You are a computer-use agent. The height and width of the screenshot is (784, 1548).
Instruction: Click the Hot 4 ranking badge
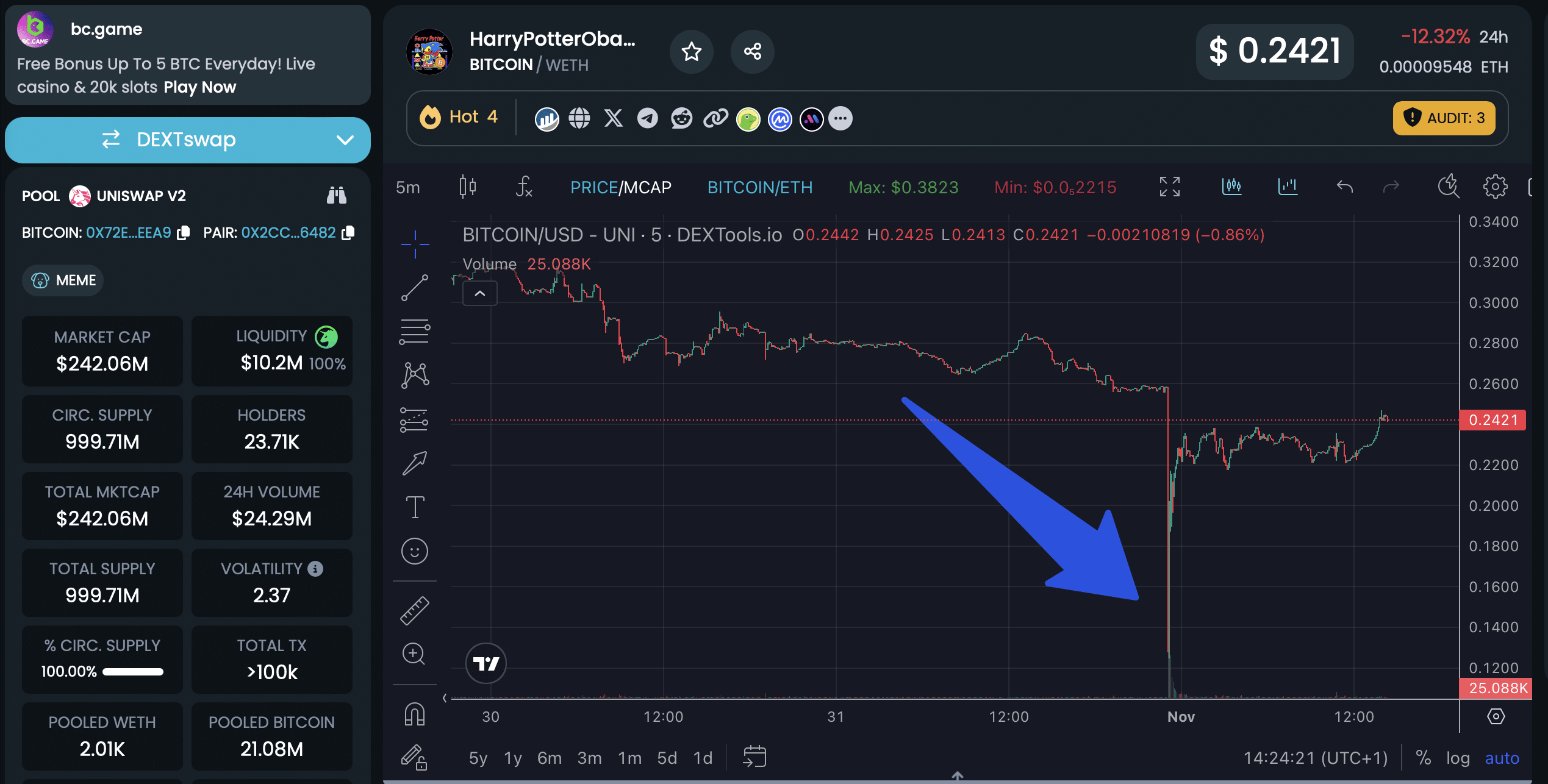459,117
